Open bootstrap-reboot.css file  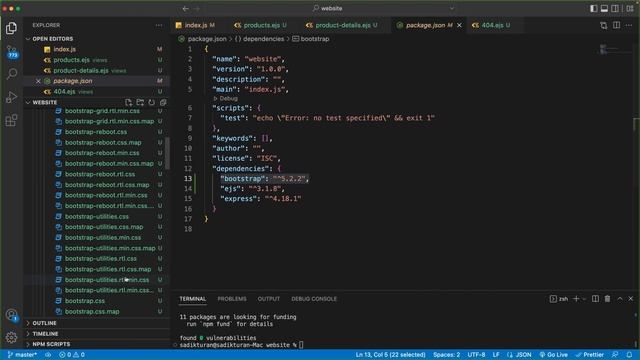coord(96,132)
